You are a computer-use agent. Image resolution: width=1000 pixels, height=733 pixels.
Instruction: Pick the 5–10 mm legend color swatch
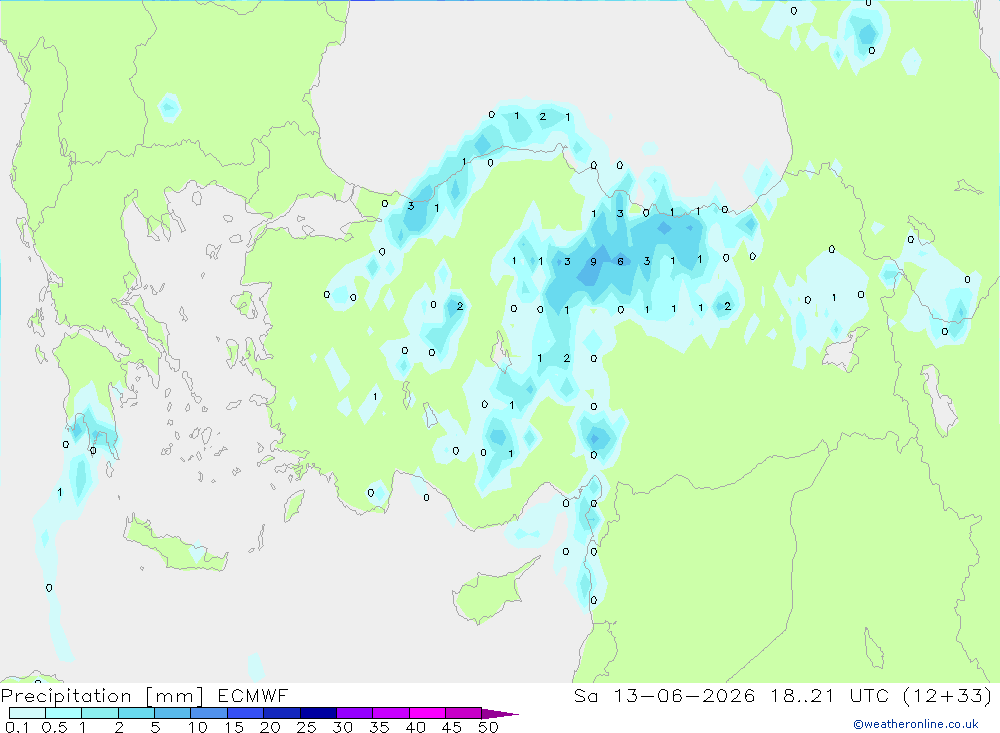172,713
